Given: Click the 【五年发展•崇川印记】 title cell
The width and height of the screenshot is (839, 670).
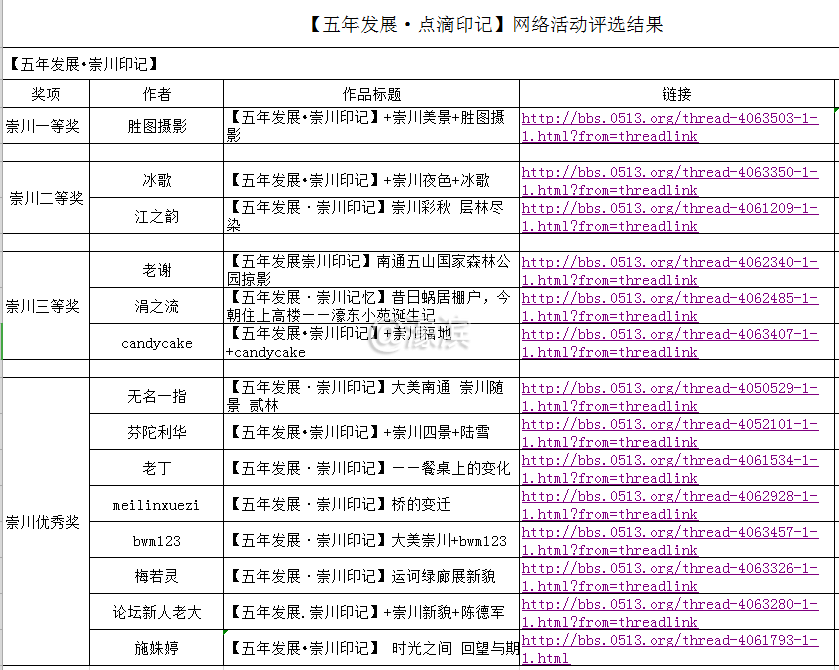Looking at the screenshot, I should click(75, 62).
